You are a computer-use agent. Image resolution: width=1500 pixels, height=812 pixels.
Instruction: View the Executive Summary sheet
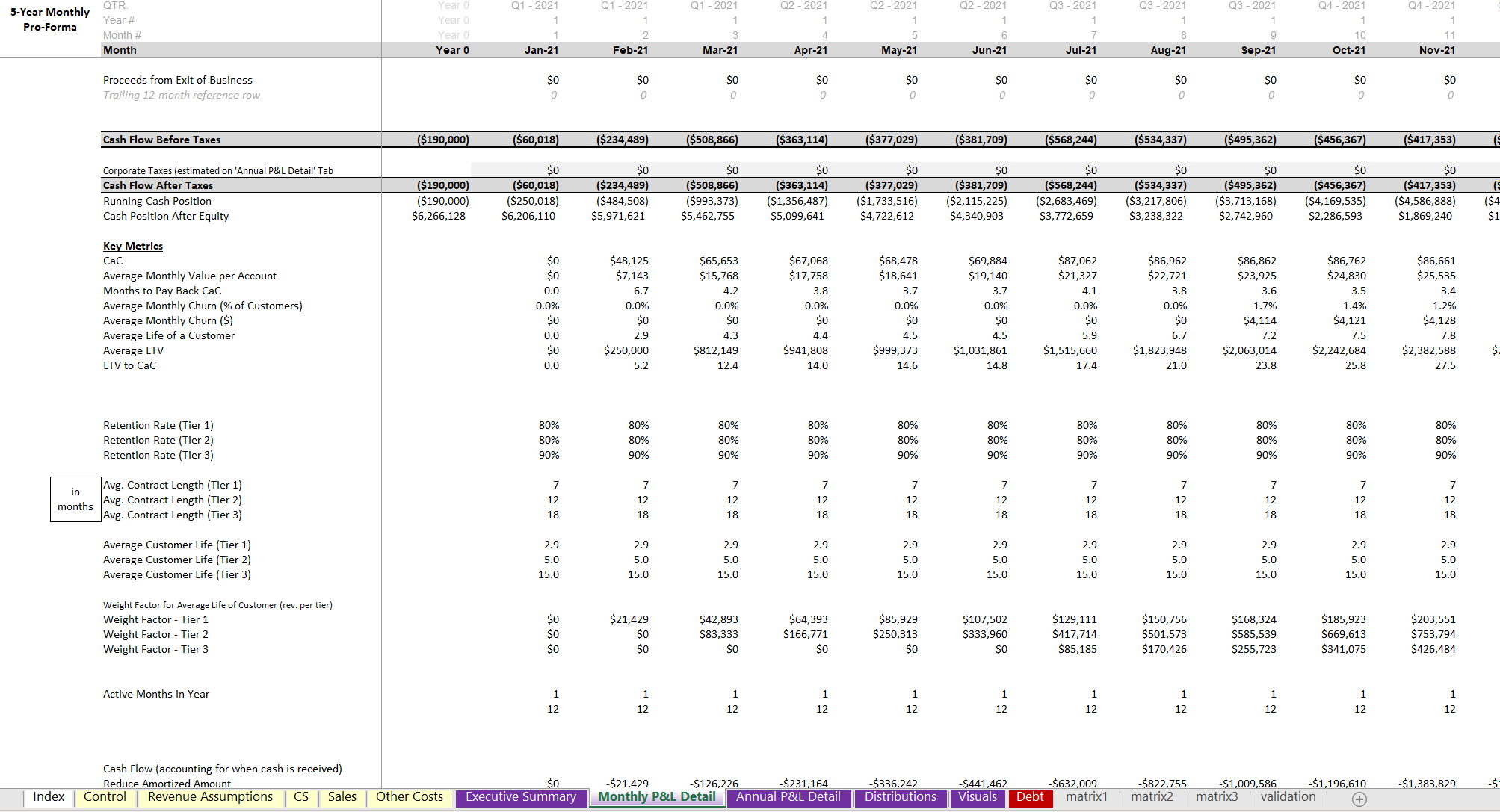pyautogui.click(x=521, y=797)
